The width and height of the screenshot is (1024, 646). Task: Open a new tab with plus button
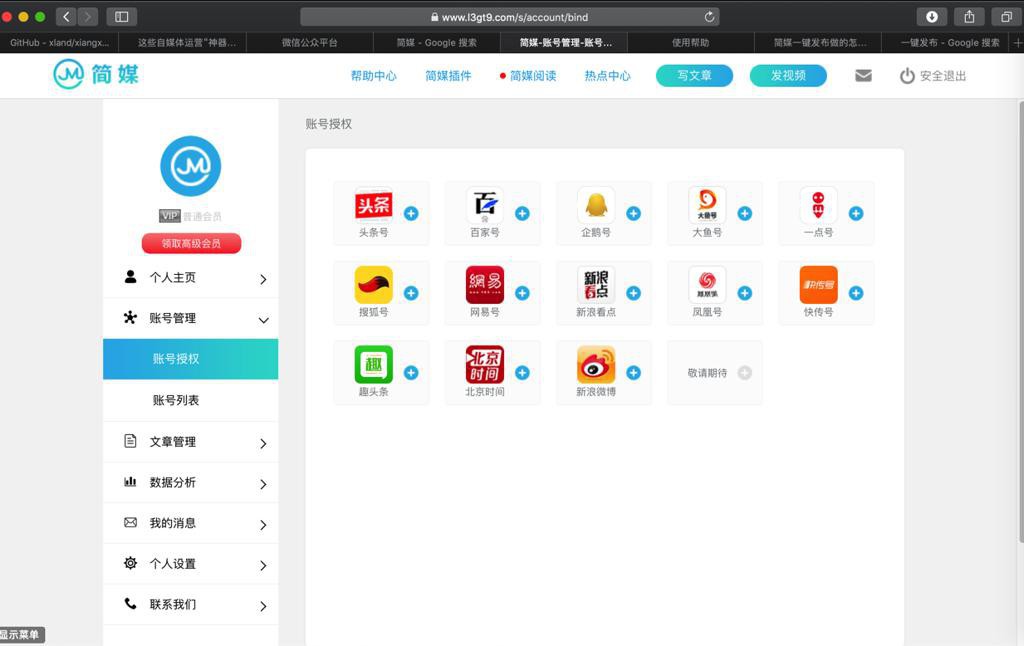point(1017,42)
